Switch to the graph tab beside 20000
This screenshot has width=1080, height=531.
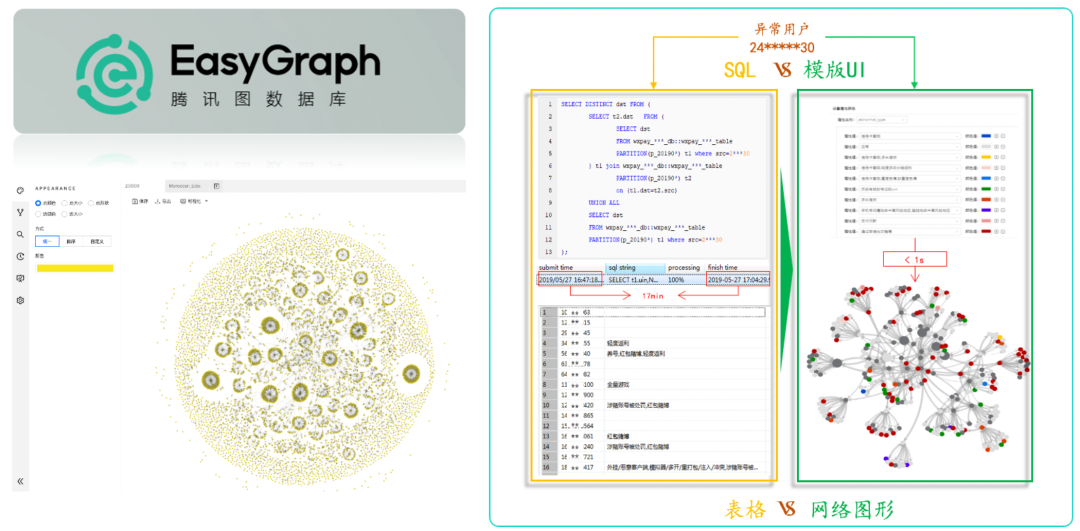[185, 186]
